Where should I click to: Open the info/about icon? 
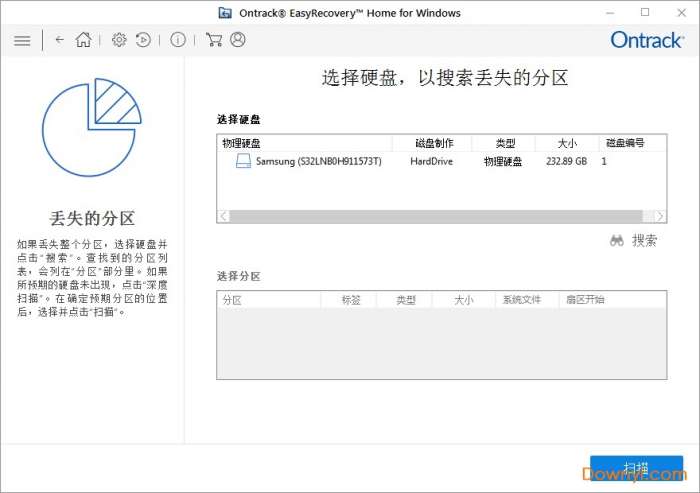pyautogui.click(x=178, y=40)
